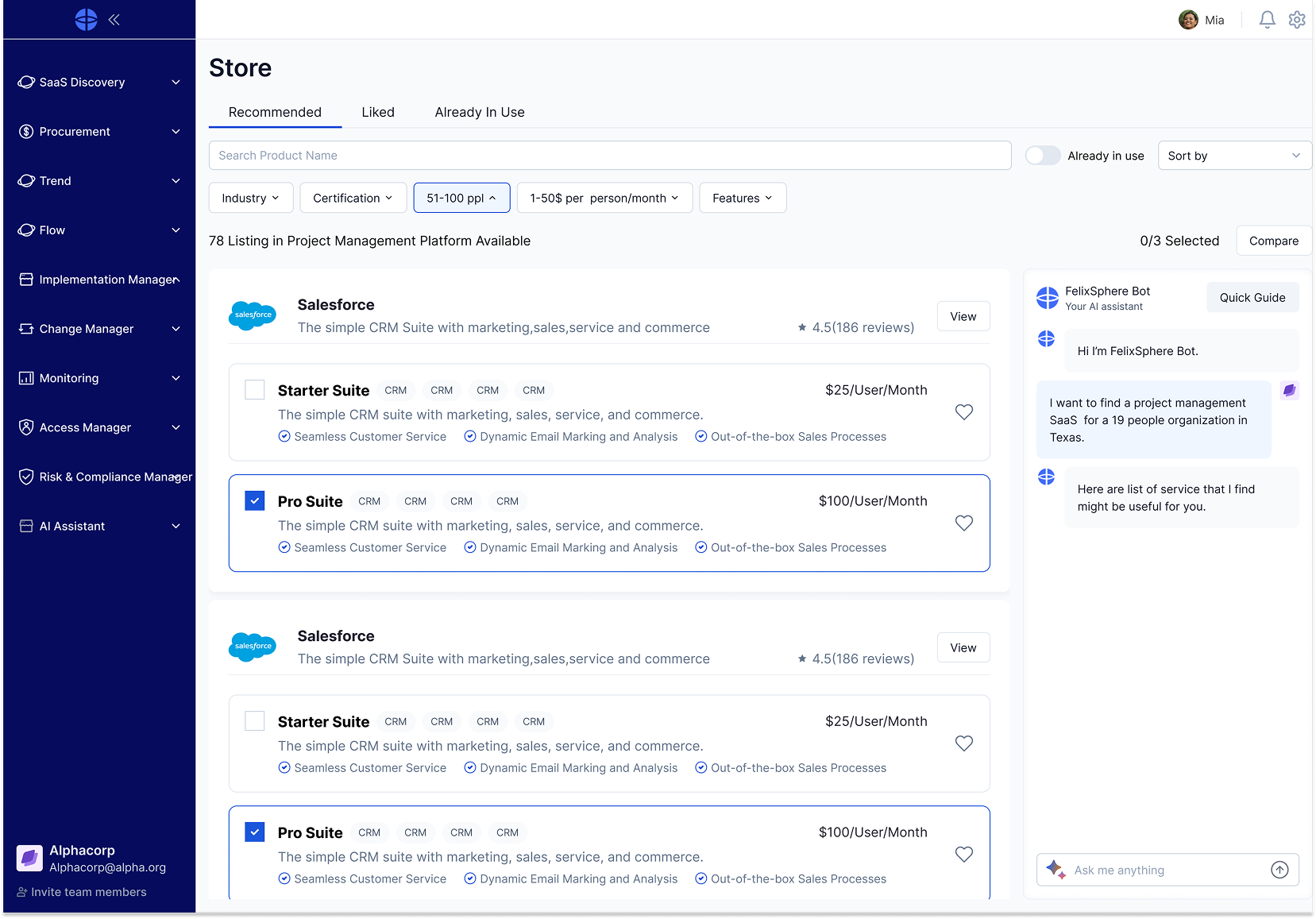Open the Certification filter dropdown
Image resolution: width=1316 pixels, height=919 pixels.
click(353, 198)
